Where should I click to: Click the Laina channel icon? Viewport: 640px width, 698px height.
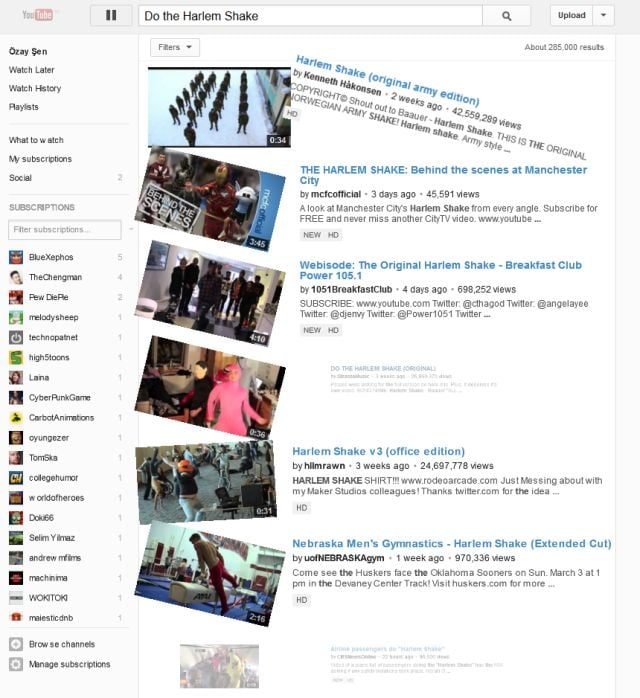click(16, 377)
